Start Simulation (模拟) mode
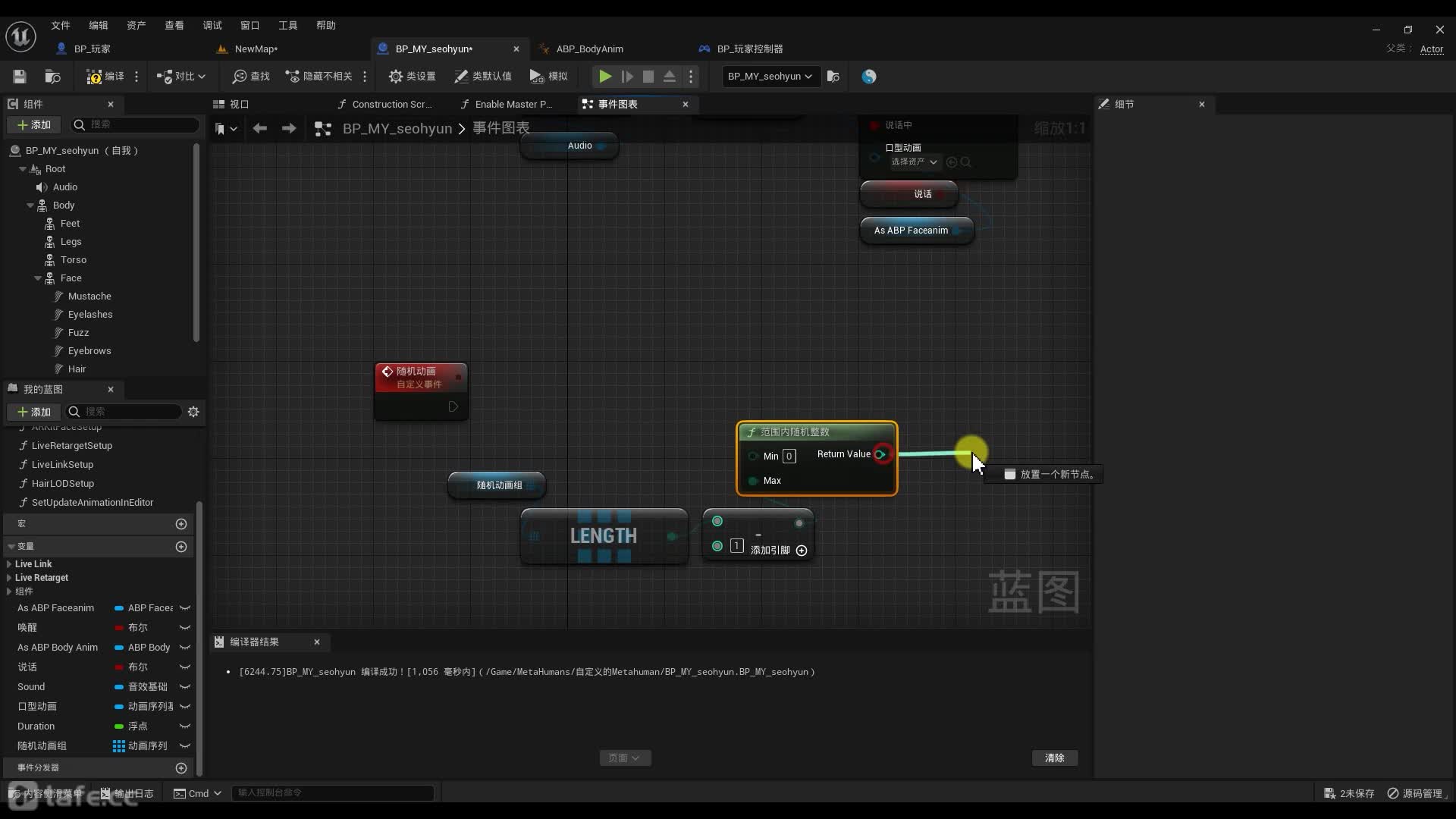 [548, 77]
